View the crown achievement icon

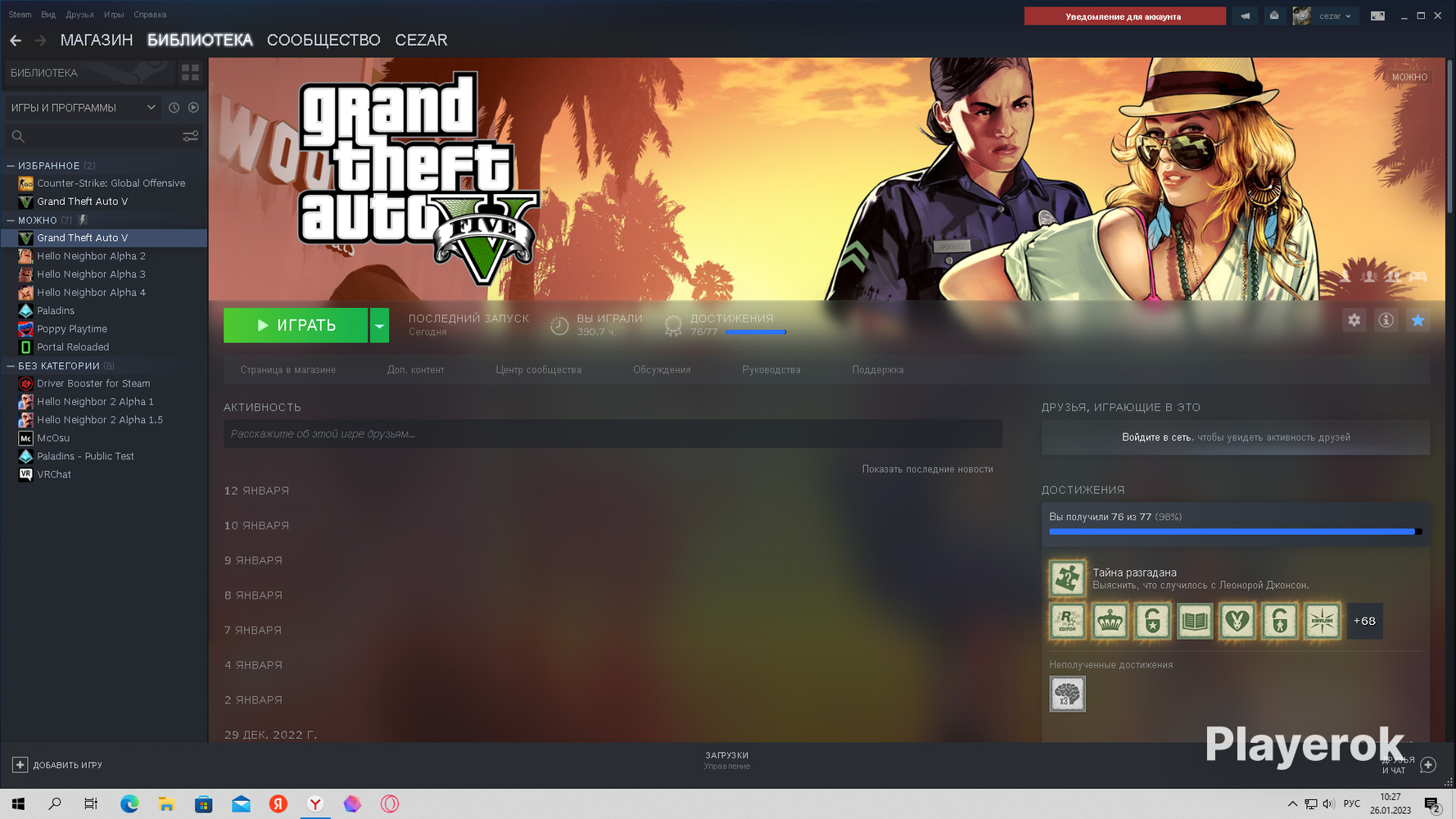pos(1110,621)
